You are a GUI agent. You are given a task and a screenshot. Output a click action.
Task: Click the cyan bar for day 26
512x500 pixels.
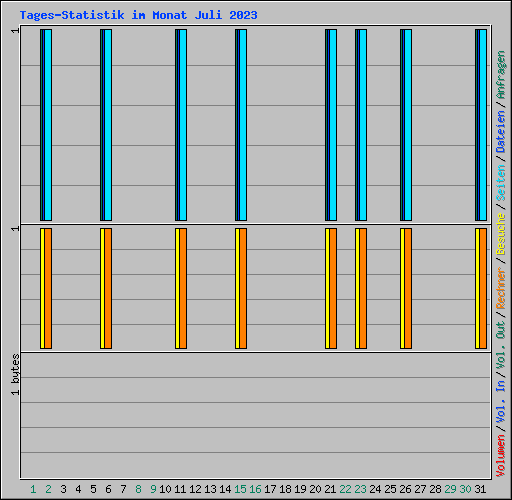408,125
